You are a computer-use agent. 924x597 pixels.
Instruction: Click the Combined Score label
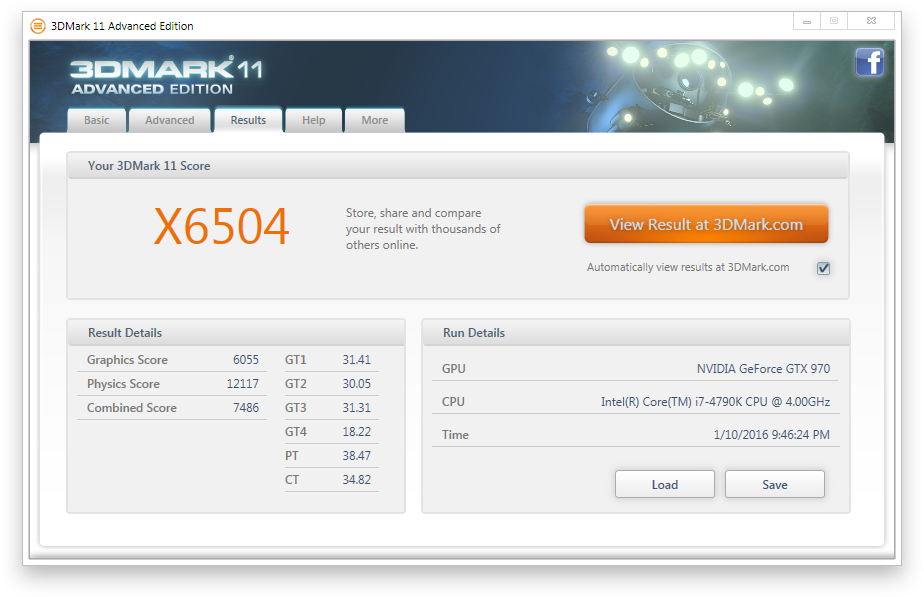pyautogui.click(x=132, y=408)
